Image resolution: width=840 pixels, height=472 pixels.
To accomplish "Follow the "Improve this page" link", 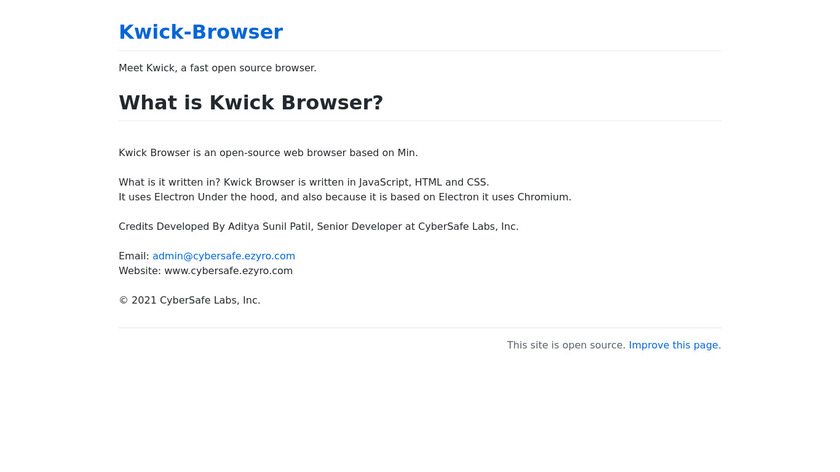I will click(x=673, y=345).
